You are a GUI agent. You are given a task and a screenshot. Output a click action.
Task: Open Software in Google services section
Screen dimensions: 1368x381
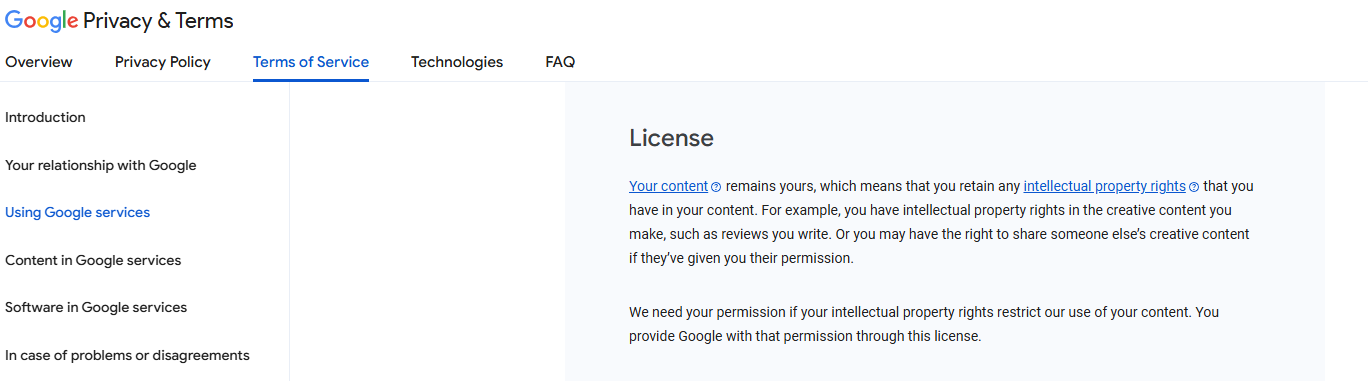96,307
